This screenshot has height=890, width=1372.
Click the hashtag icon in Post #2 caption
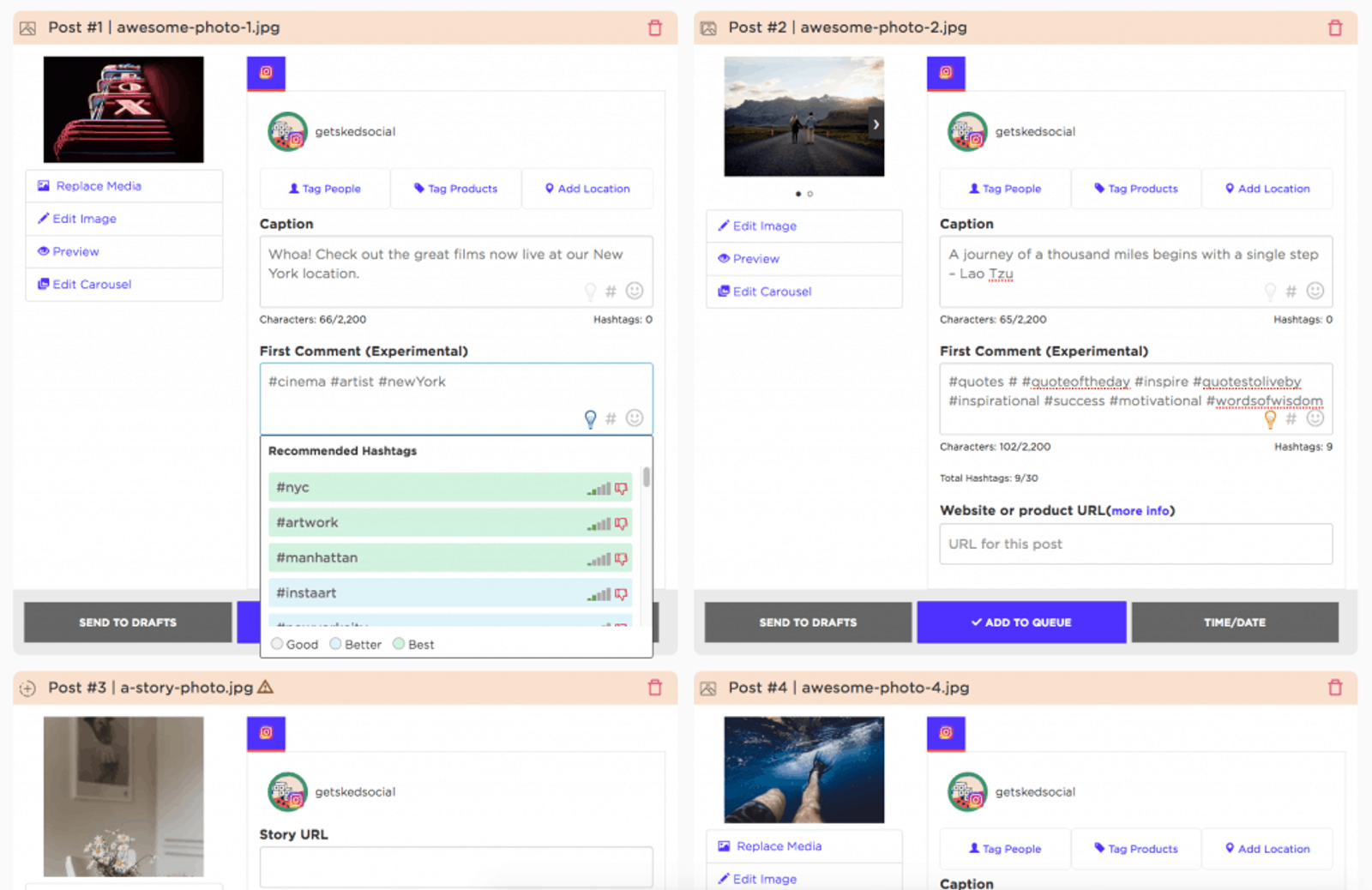tap(1291, 292)
